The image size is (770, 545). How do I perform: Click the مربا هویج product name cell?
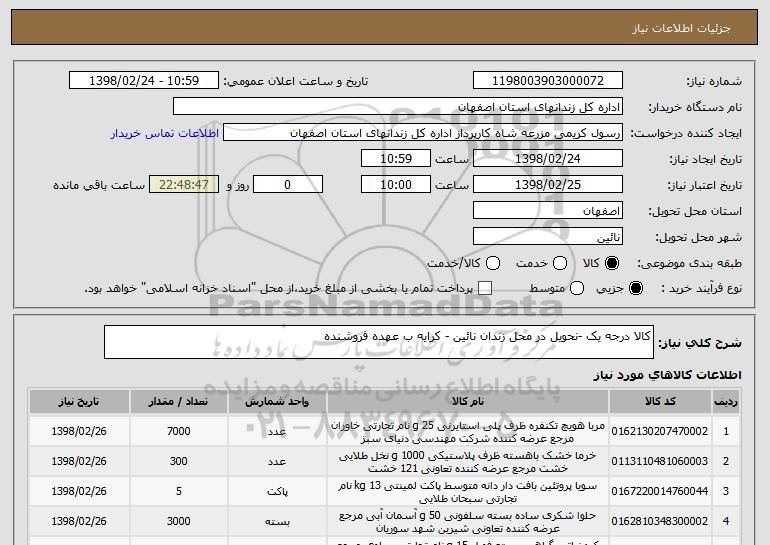tap(468, 432)
